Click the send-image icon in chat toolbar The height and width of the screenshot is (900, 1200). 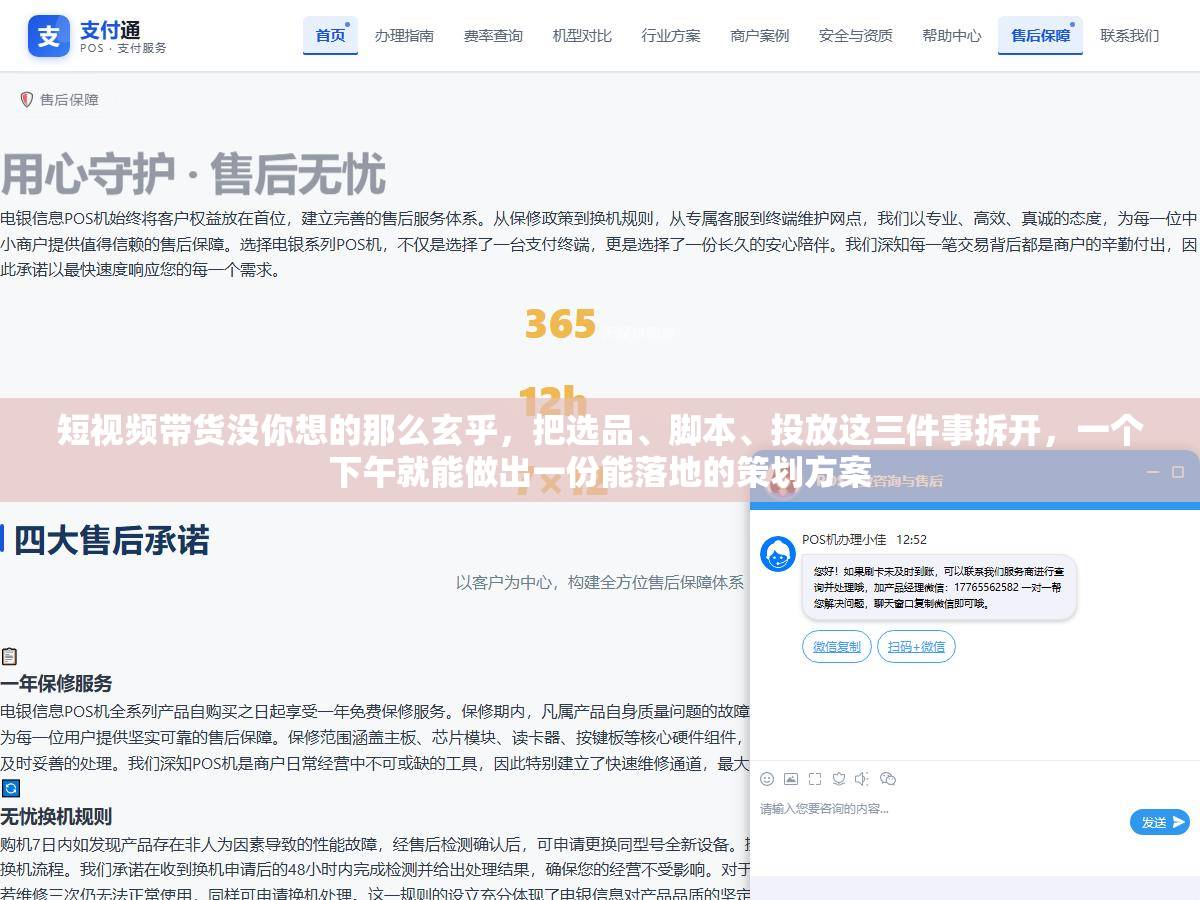point(791,779)
